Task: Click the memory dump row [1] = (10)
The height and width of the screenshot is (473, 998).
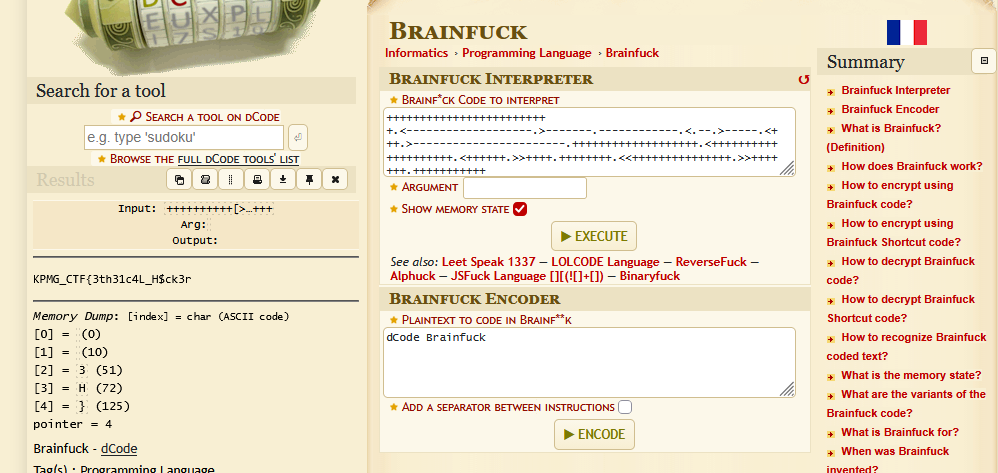Action: point(71,352)
